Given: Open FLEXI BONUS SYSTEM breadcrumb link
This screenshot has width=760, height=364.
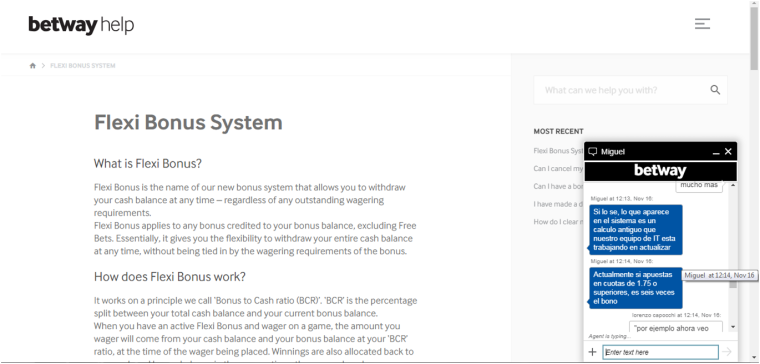Looking at the screenshot, I should 83,66.
